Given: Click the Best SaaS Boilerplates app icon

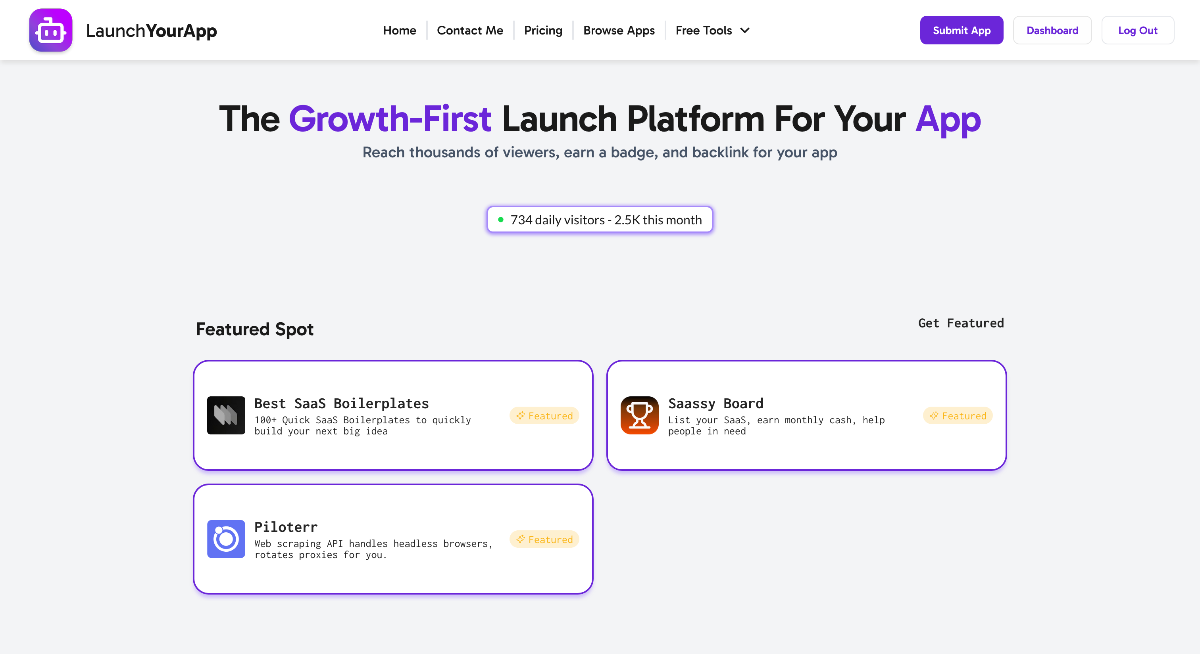Looking at the screenshot, I should pos(226,414).
